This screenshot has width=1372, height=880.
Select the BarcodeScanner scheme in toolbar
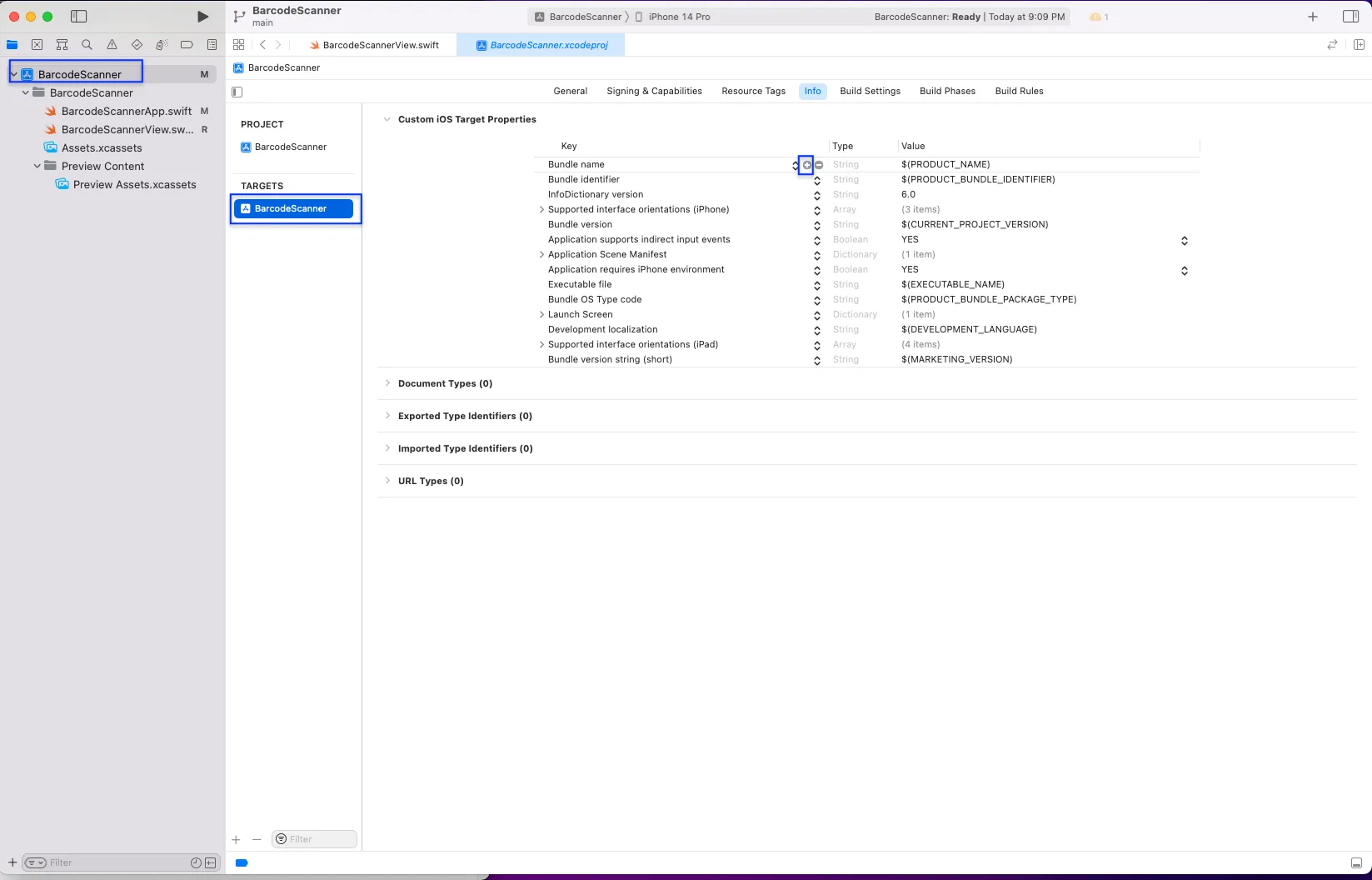(579, 17)
